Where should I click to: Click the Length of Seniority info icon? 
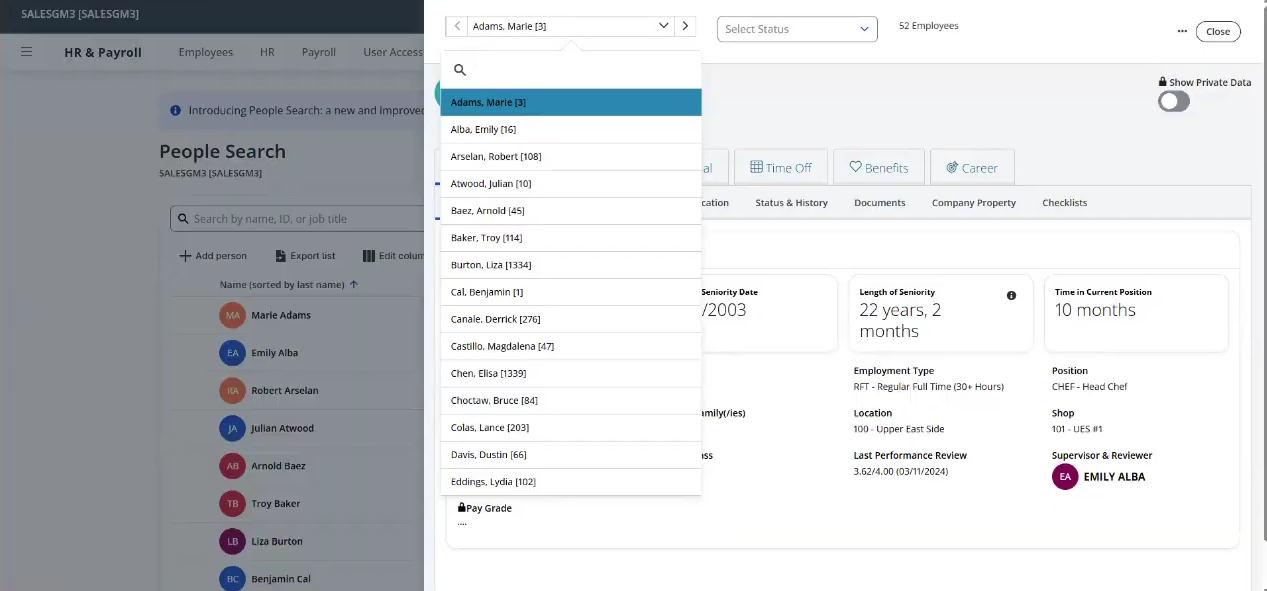pos(1011,295)
